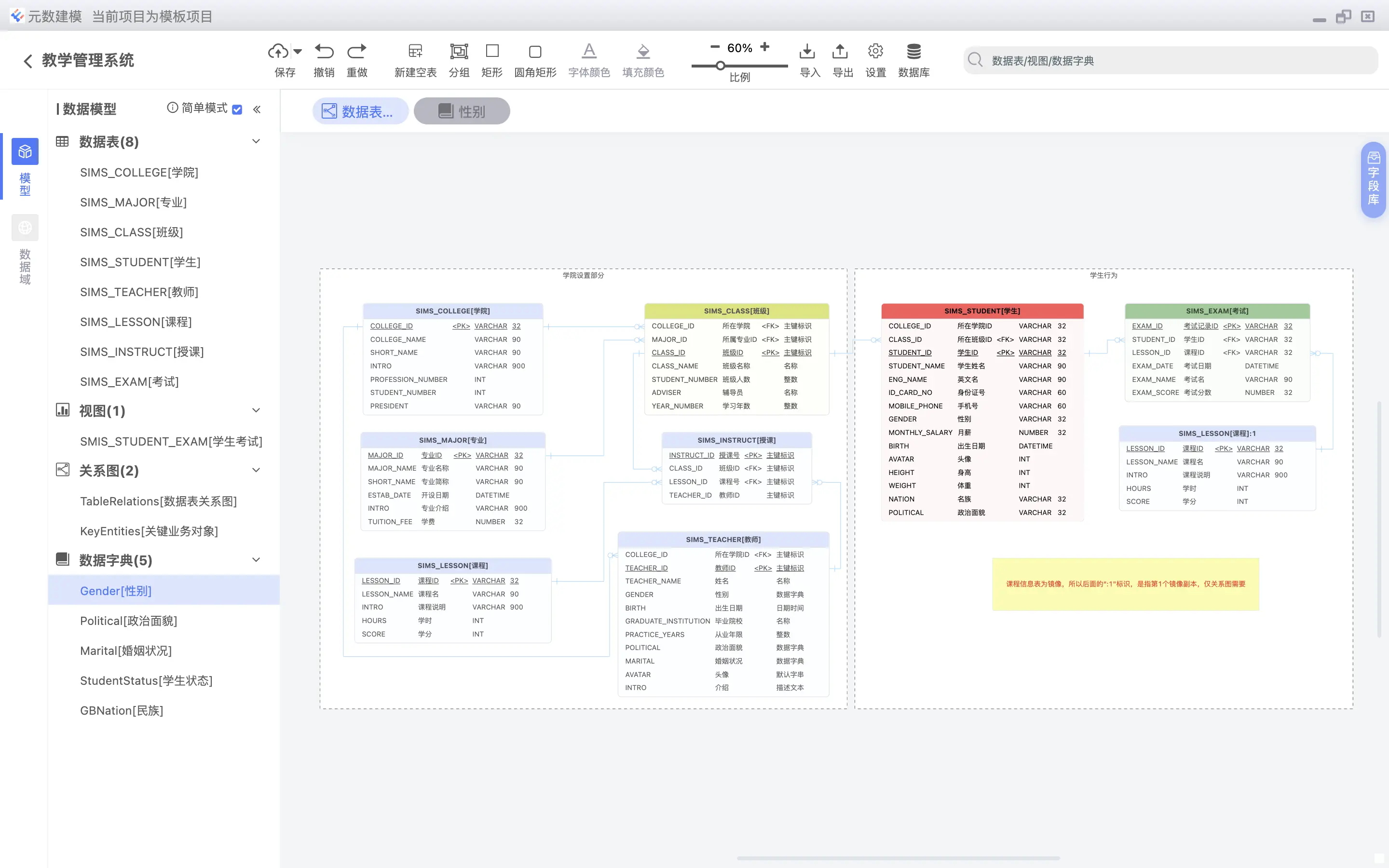Click the 导出 export icon
Image resolution: width=1389 pixels, height=868 pixels.
pyautogui.click(x=840, y=52)
